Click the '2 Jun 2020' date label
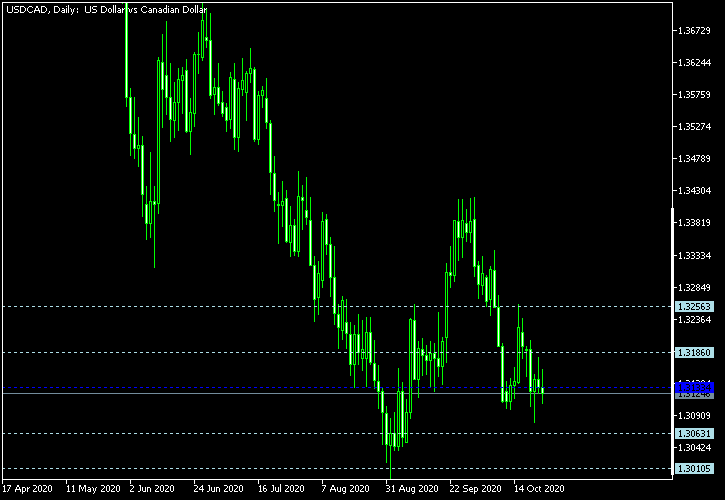 (152, 488)
